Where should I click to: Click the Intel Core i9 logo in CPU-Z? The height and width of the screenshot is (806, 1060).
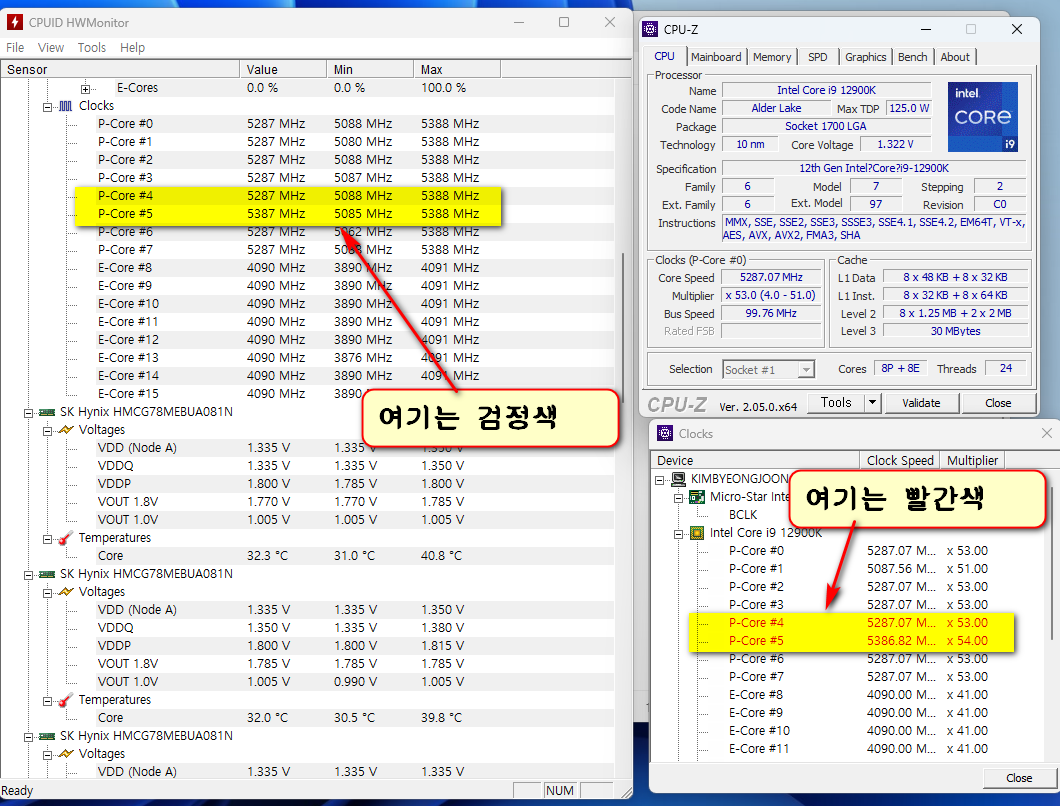pos(983,117)
